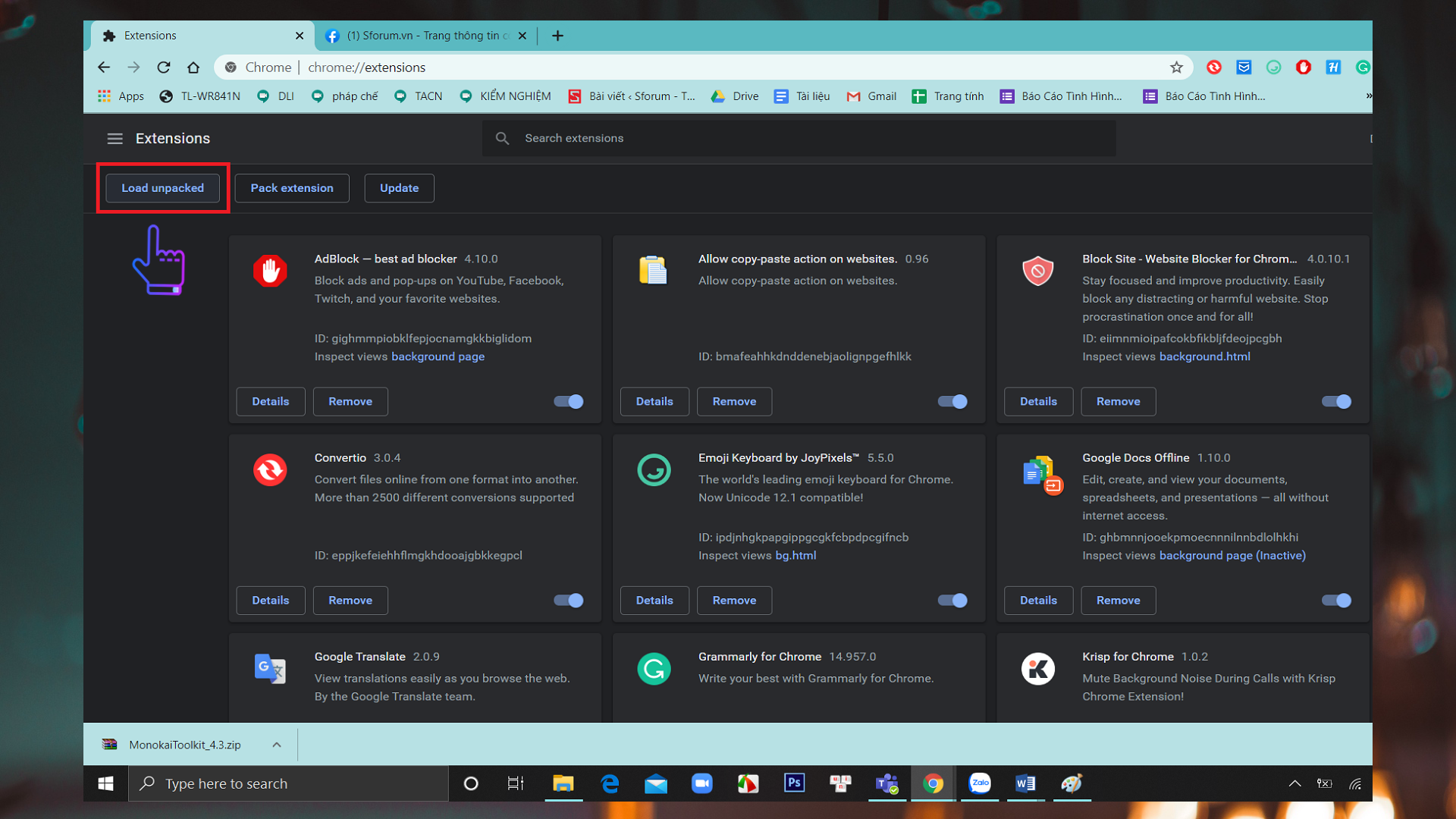The image size is (1456, 819).
Task: Click the Grammarly toolbar extension icon
Action: 1363,67
